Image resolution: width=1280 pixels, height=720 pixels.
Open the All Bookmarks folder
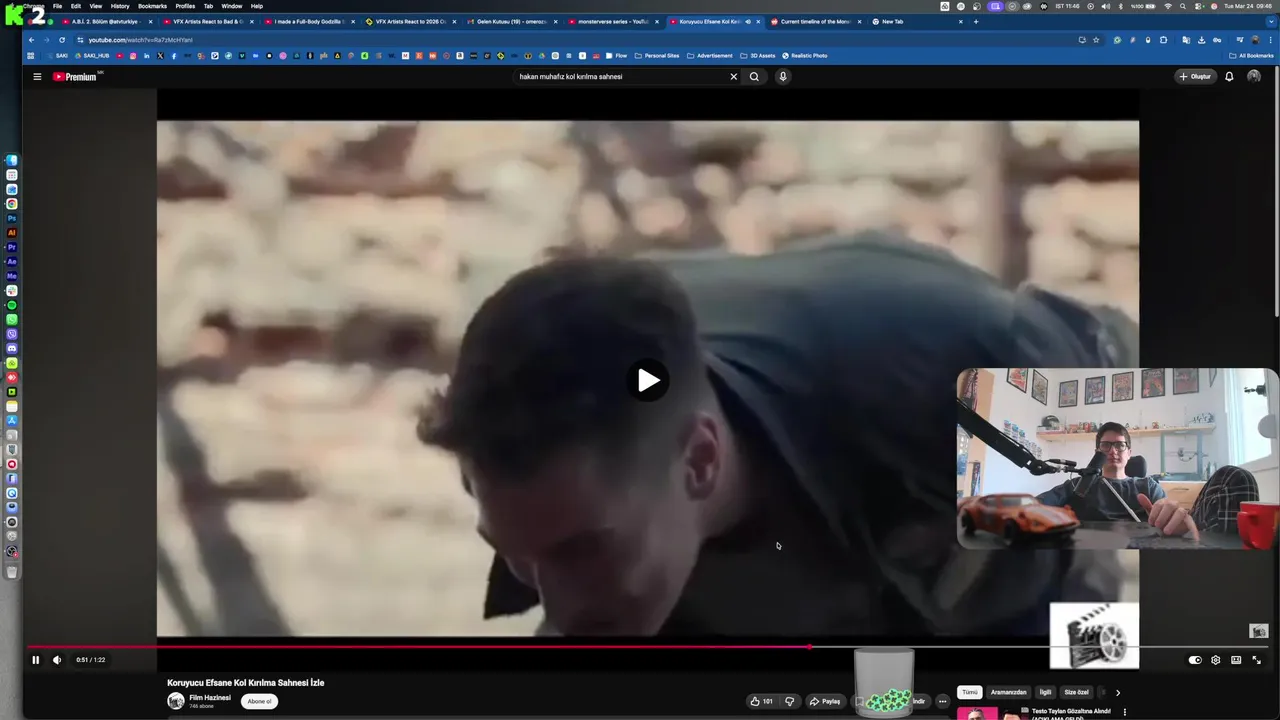coord(1251,56)
